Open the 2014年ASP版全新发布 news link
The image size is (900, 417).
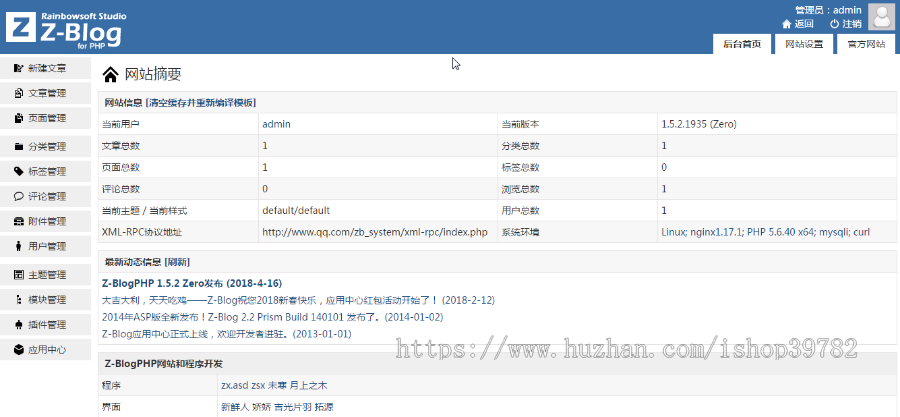(272, 317)
